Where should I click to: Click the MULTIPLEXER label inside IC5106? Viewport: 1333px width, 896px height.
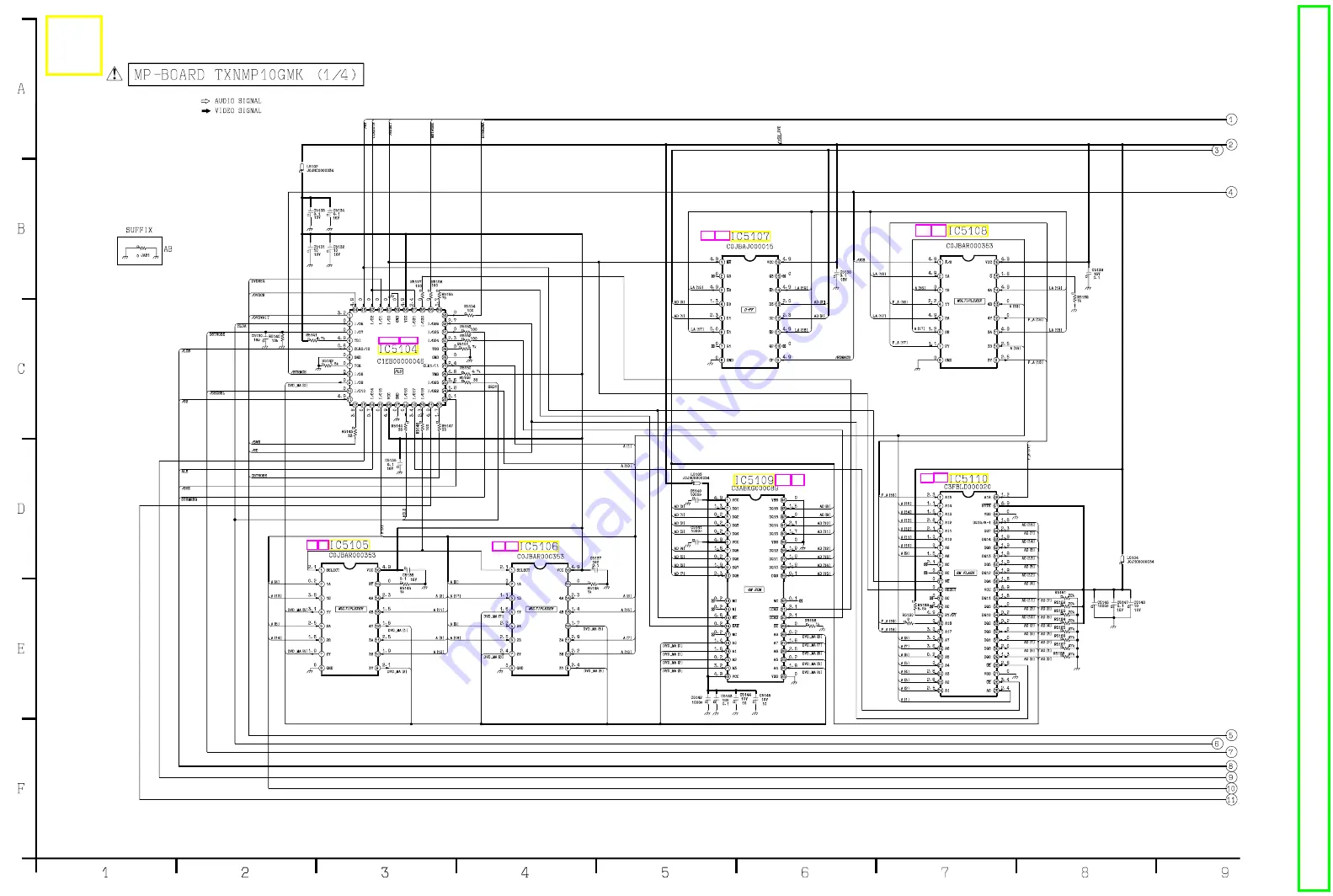pos(541,609)
